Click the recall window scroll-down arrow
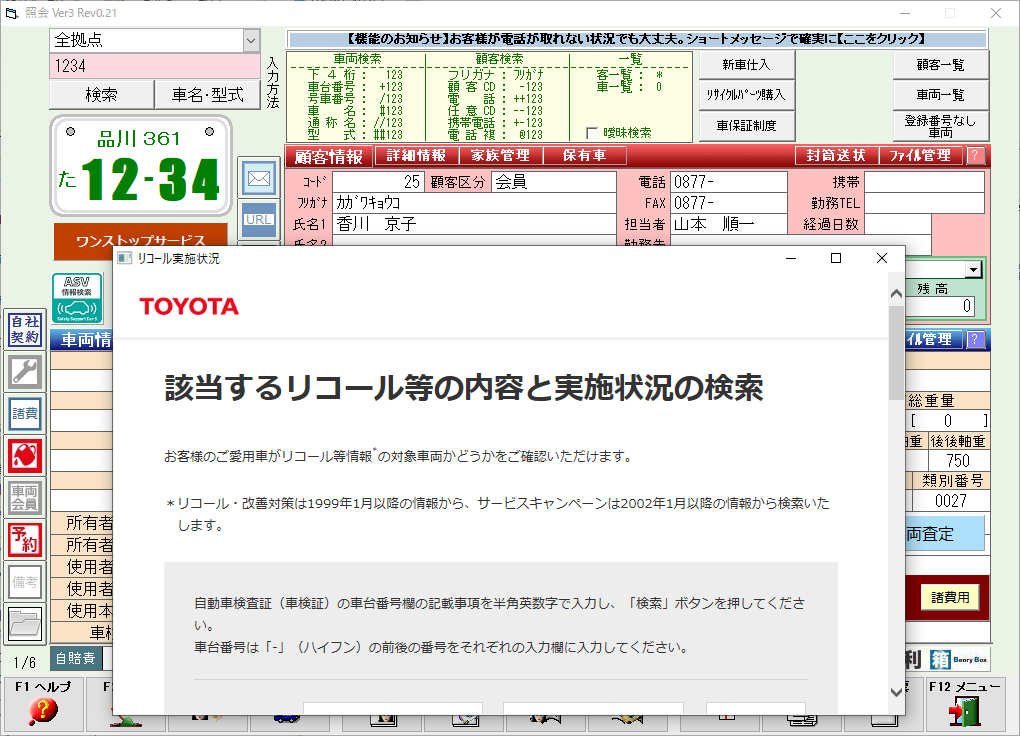Screen dimensions: 1020x736 pyautogui.click(x=896, y=692)
